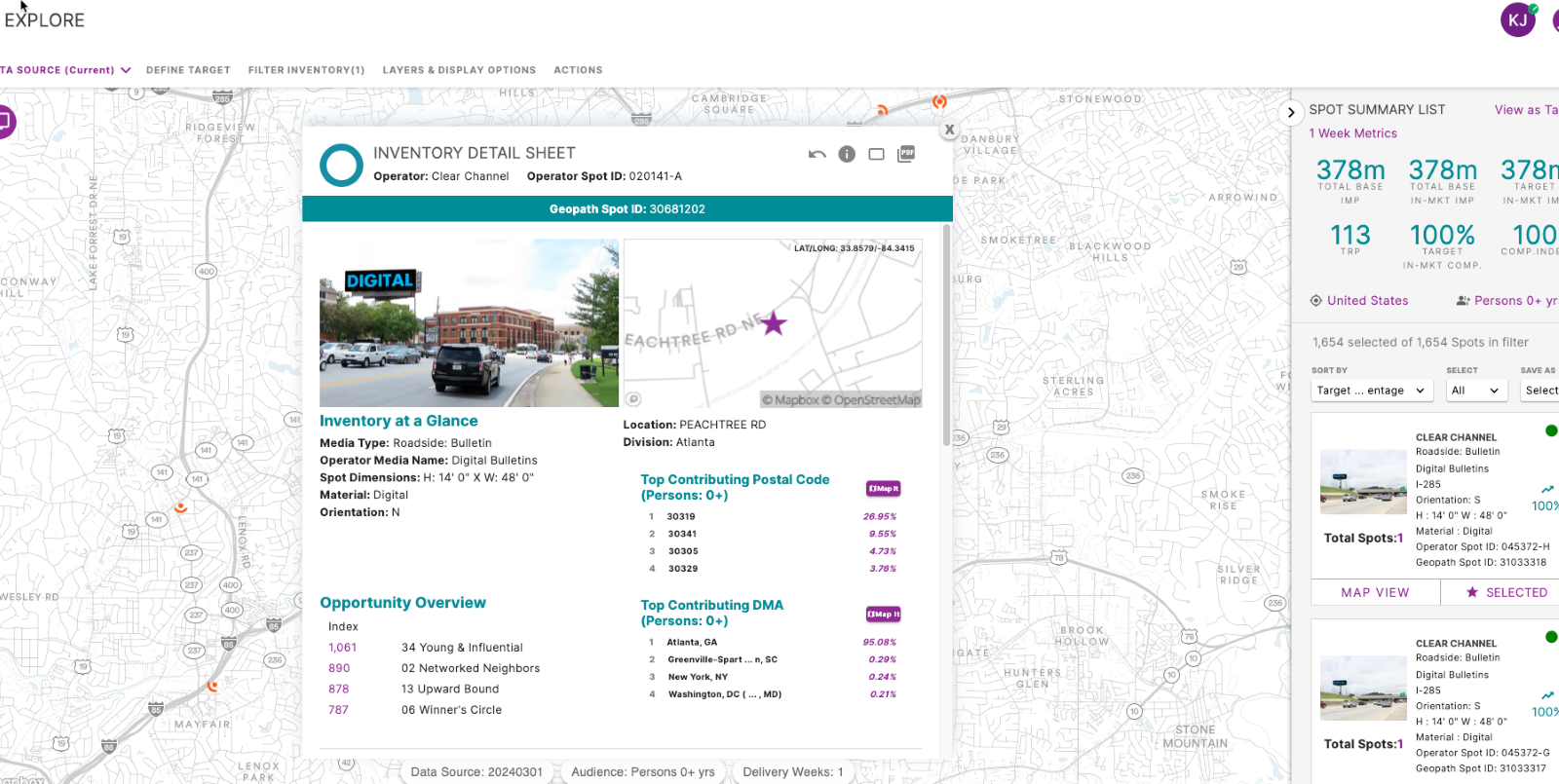Click the detail sheet vertical scrollbar

coord(946,335)
